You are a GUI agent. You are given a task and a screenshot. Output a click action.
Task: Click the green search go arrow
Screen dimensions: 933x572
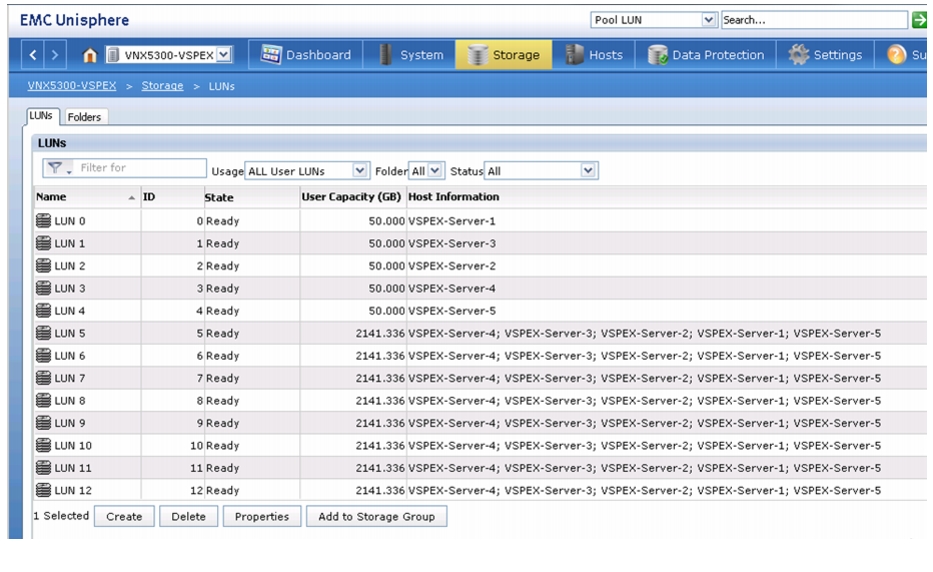point(919,20)
